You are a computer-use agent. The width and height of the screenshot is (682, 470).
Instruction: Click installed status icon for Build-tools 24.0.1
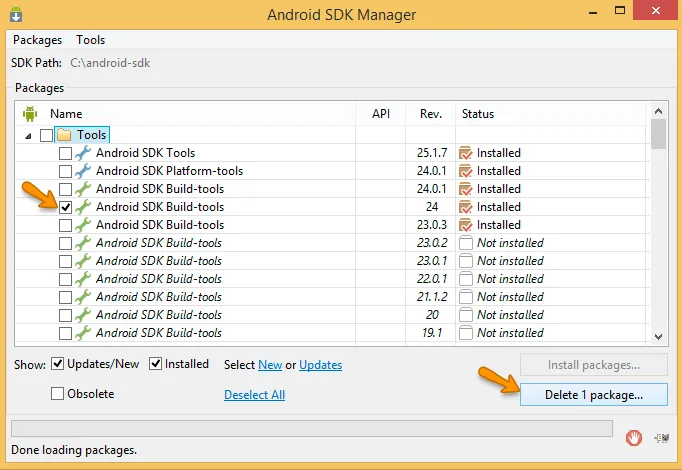pos(465,189)
